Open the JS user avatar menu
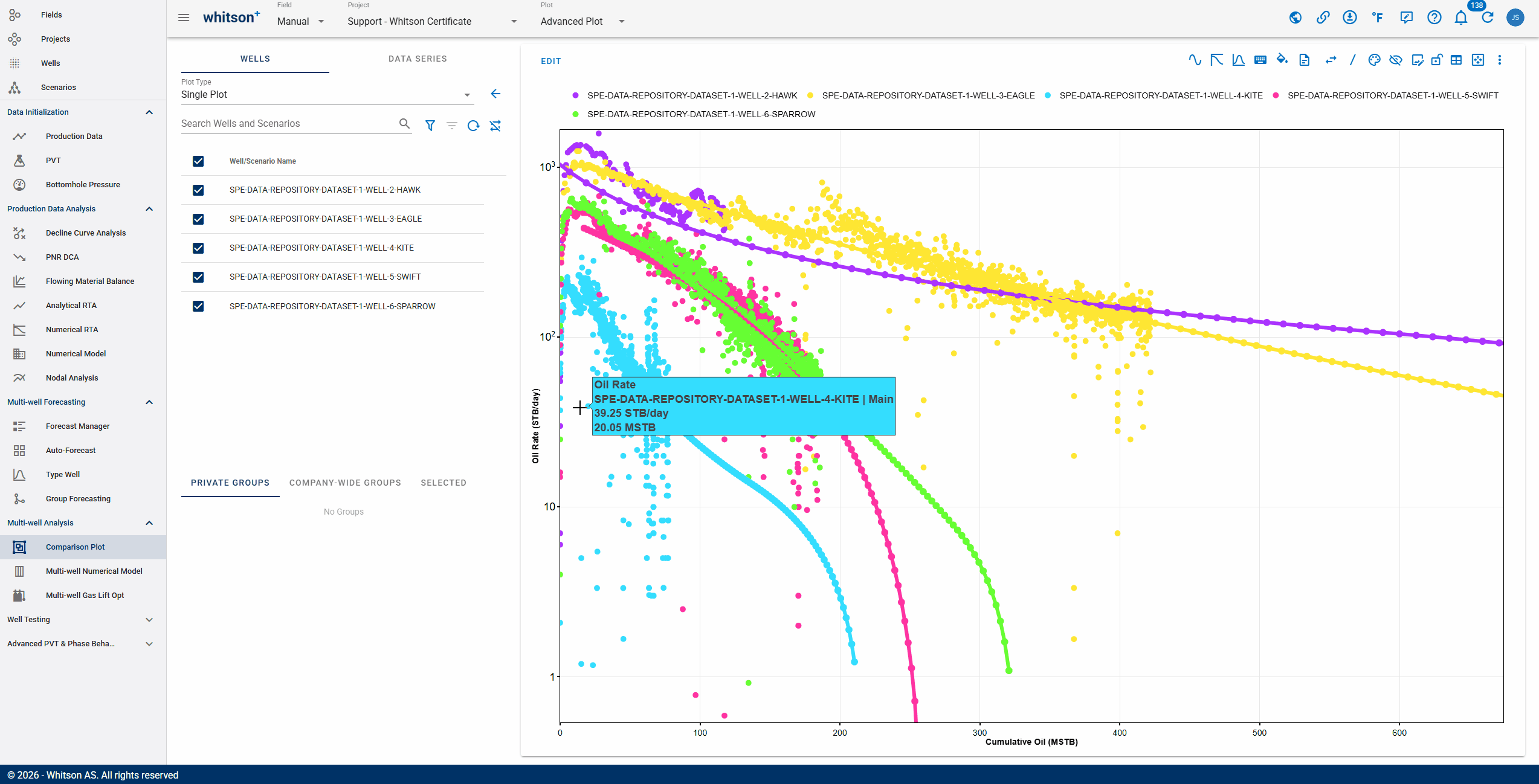1539x784 pixels. tap(1515, 18)
